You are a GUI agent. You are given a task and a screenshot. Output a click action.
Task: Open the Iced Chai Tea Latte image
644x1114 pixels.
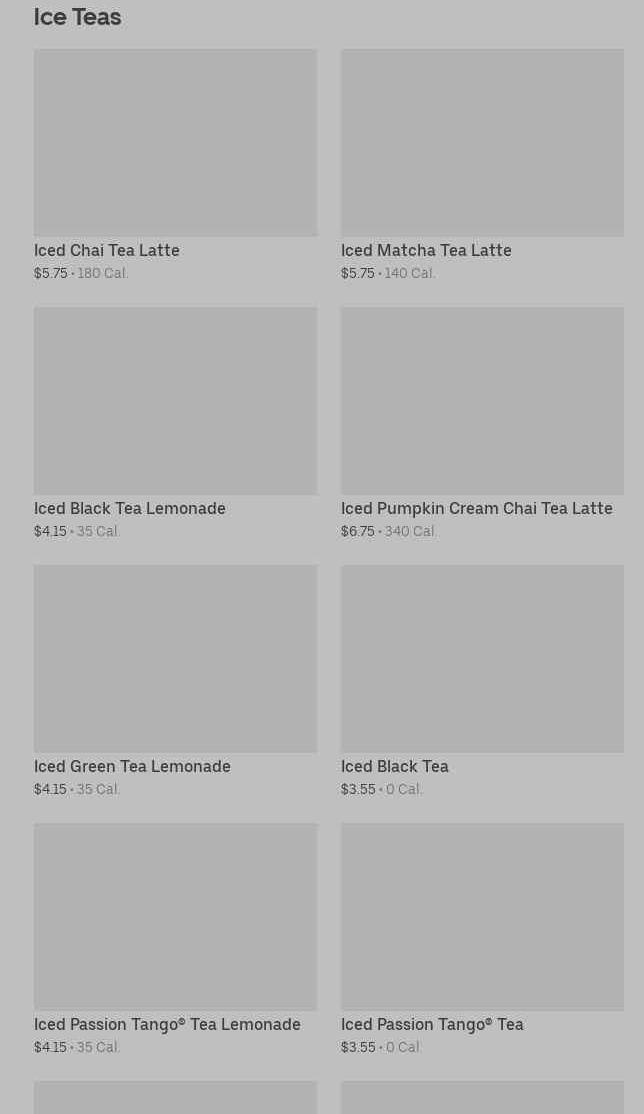pos(176,143)
